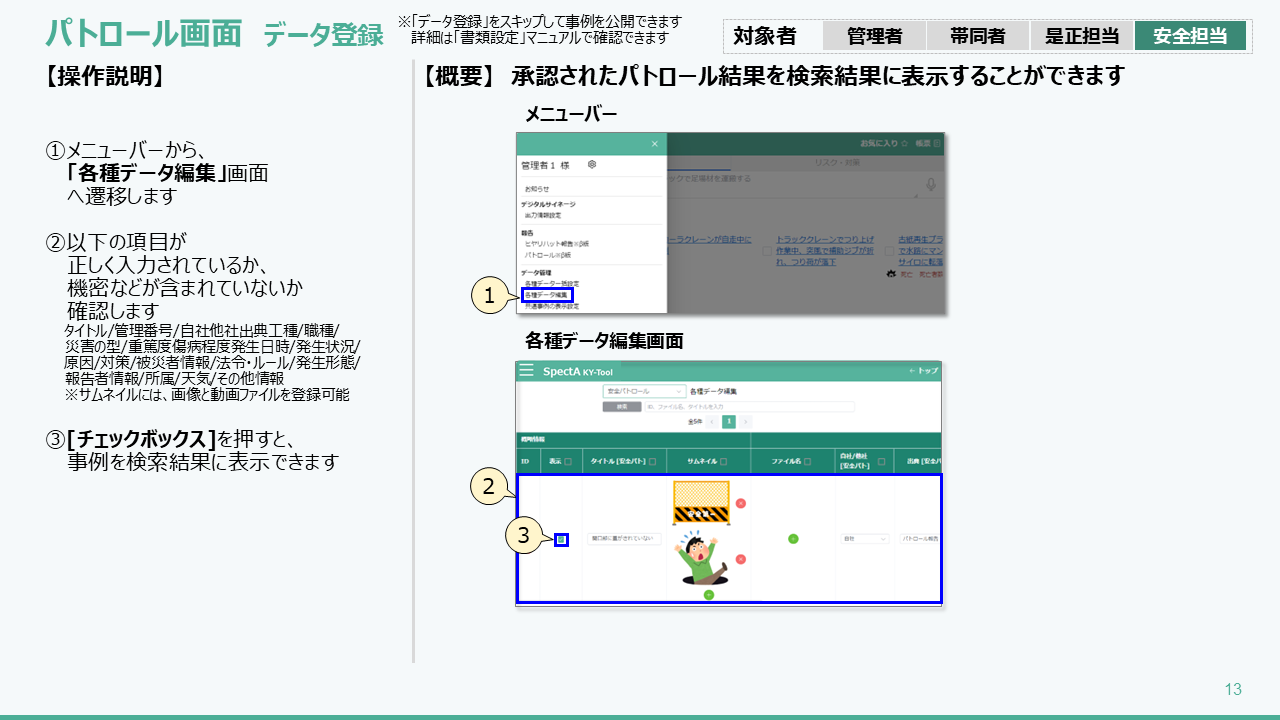Open the hamburger menu in SpectA header
The image size is (1280, 720).
point(526,371)
